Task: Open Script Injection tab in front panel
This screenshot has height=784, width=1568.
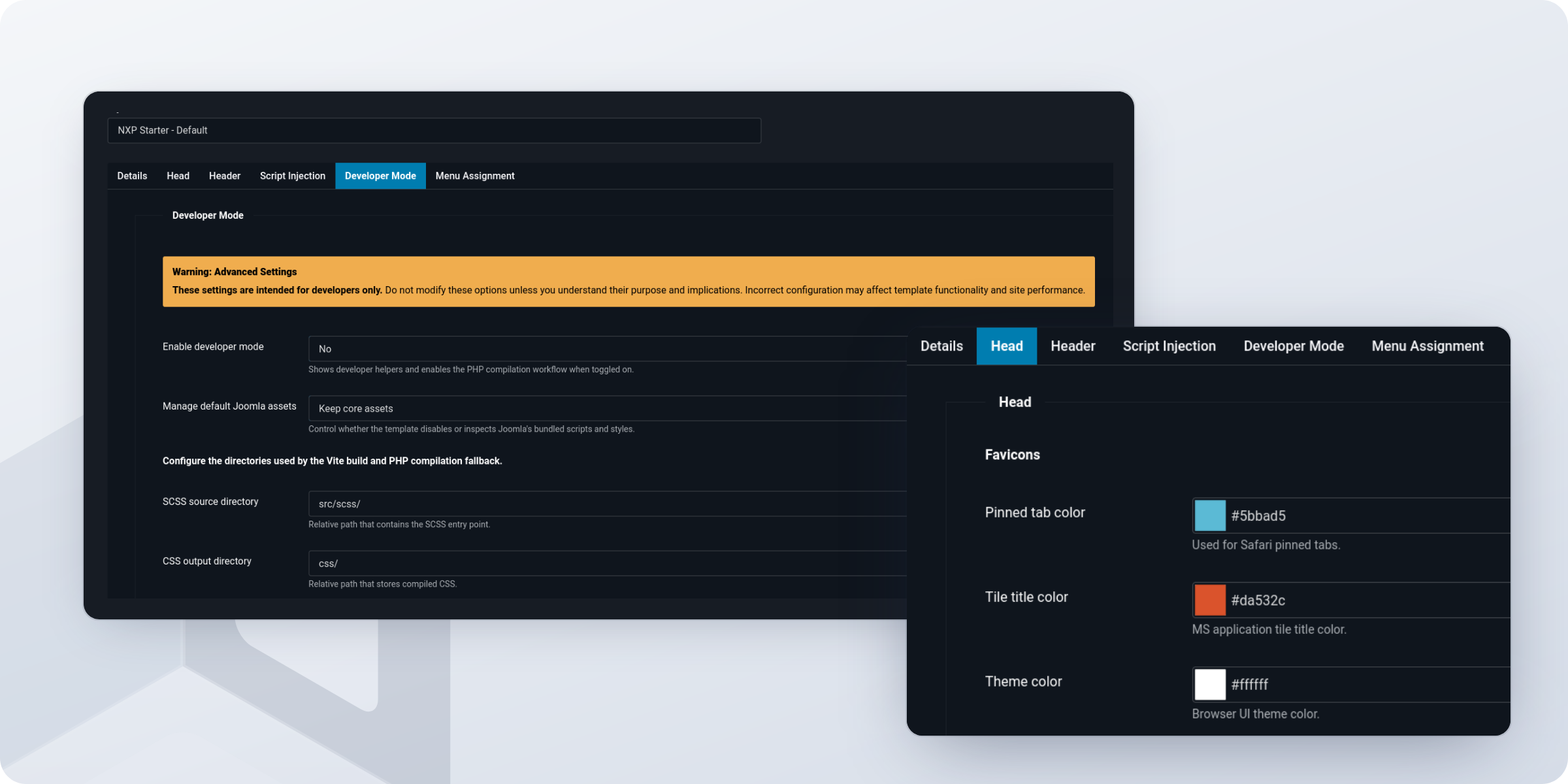Action: tap(1169, 346)
